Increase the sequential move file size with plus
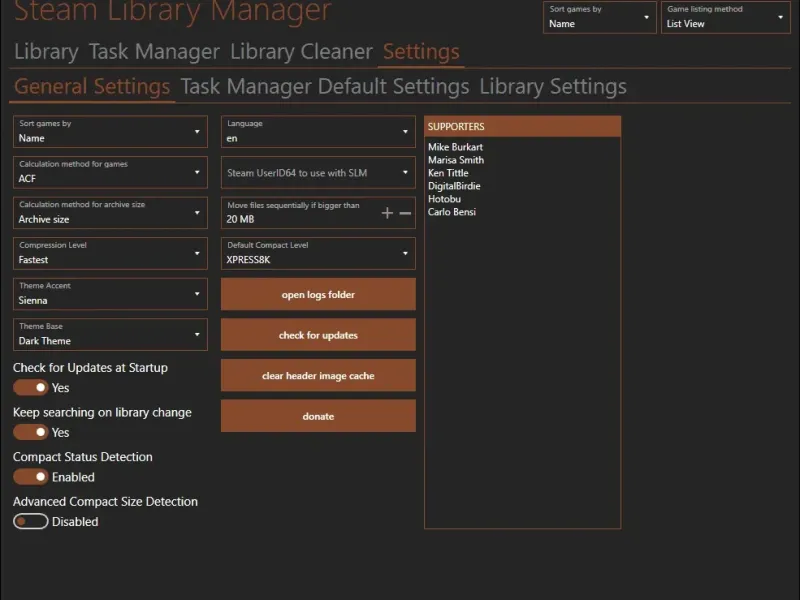The height and width of the screenshot is (600, 800). pos(387,213)
